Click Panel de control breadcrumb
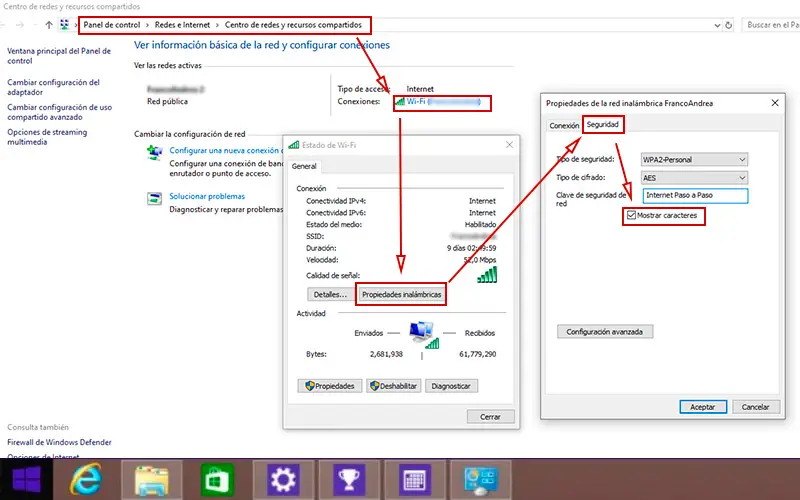Viewport: 800px width, 500px height. click(x=112, y=25)
